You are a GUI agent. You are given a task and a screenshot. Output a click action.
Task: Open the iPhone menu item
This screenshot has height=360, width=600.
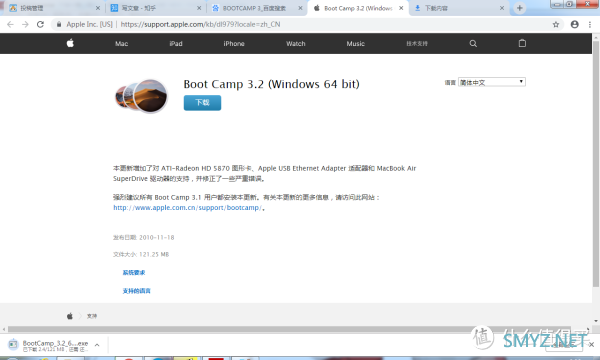234,44
